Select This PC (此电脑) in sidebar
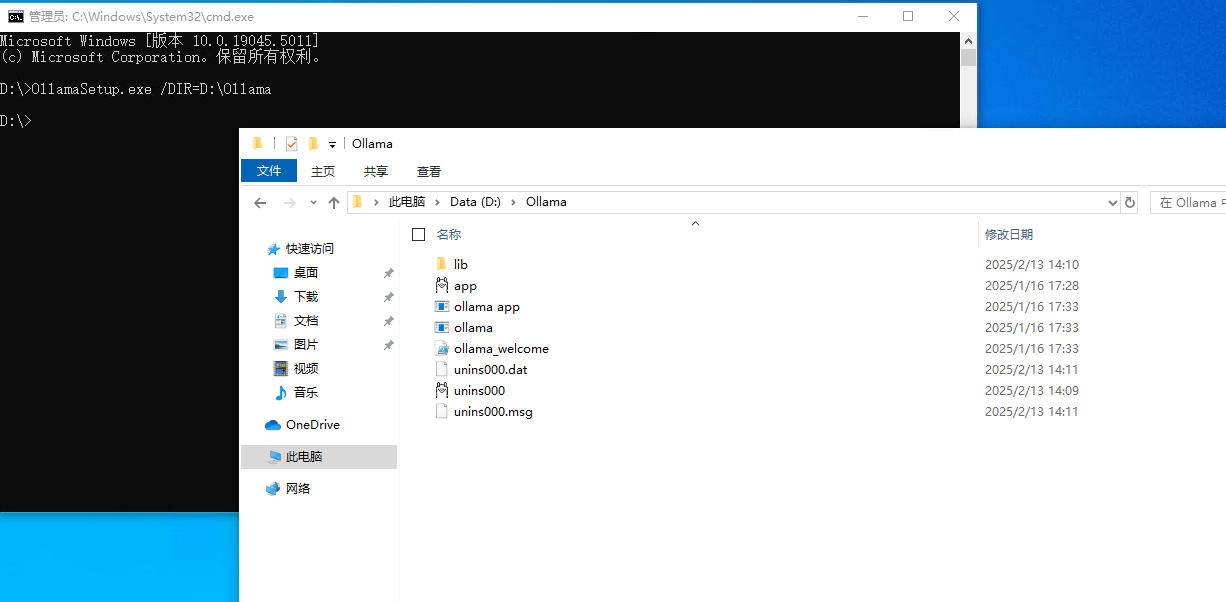Screen dimensions: 1226x602 pos(319,457)
